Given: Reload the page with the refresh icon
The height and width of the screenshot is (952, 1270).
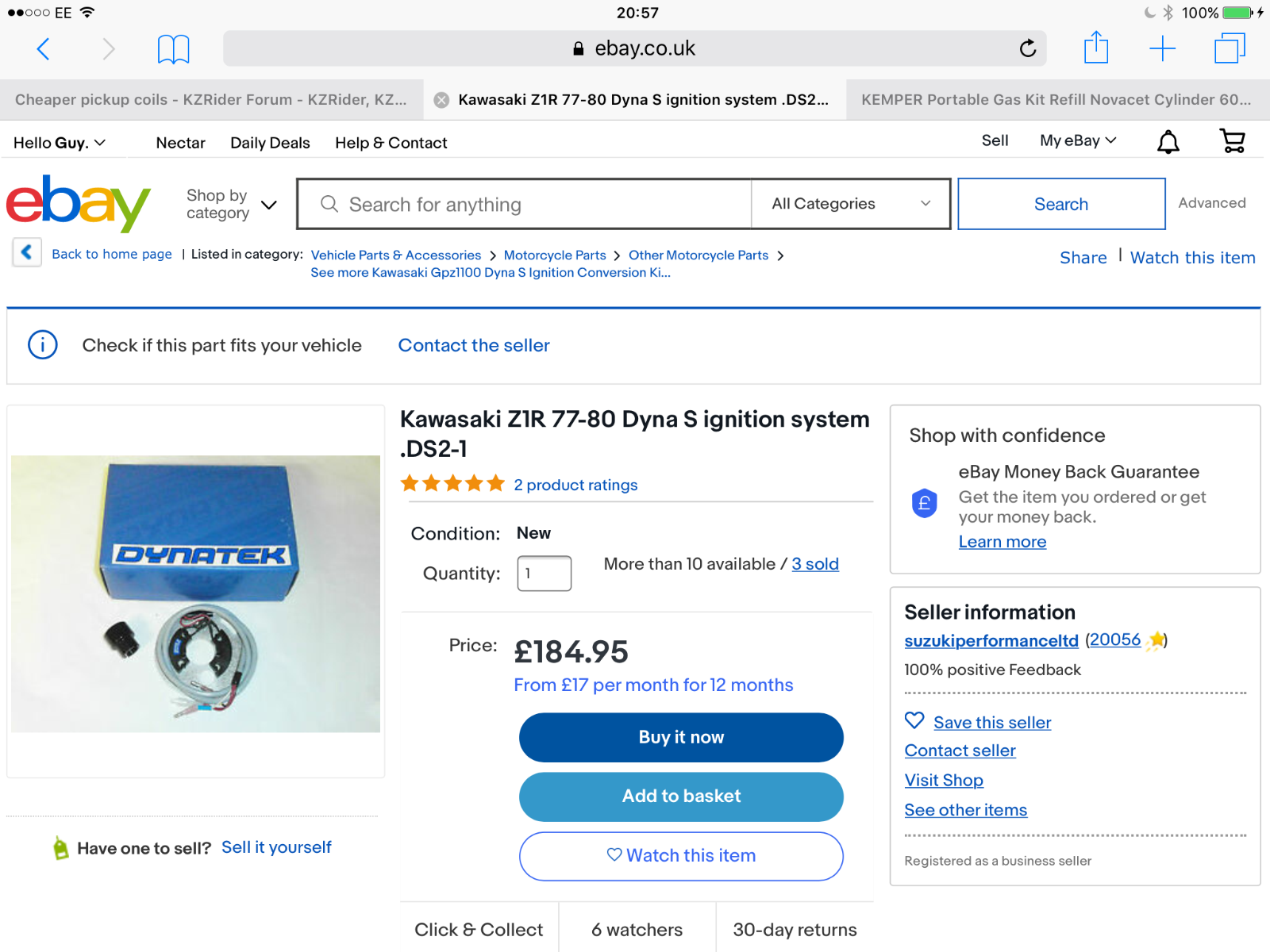Looking at the screenshot, I should [x=1028, y=48].
